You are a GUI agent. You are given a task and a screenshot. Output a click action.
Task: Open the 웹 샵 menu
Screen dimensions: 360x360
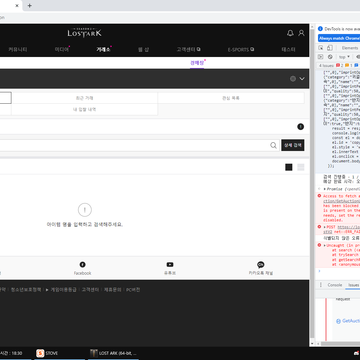coord(143,49)
